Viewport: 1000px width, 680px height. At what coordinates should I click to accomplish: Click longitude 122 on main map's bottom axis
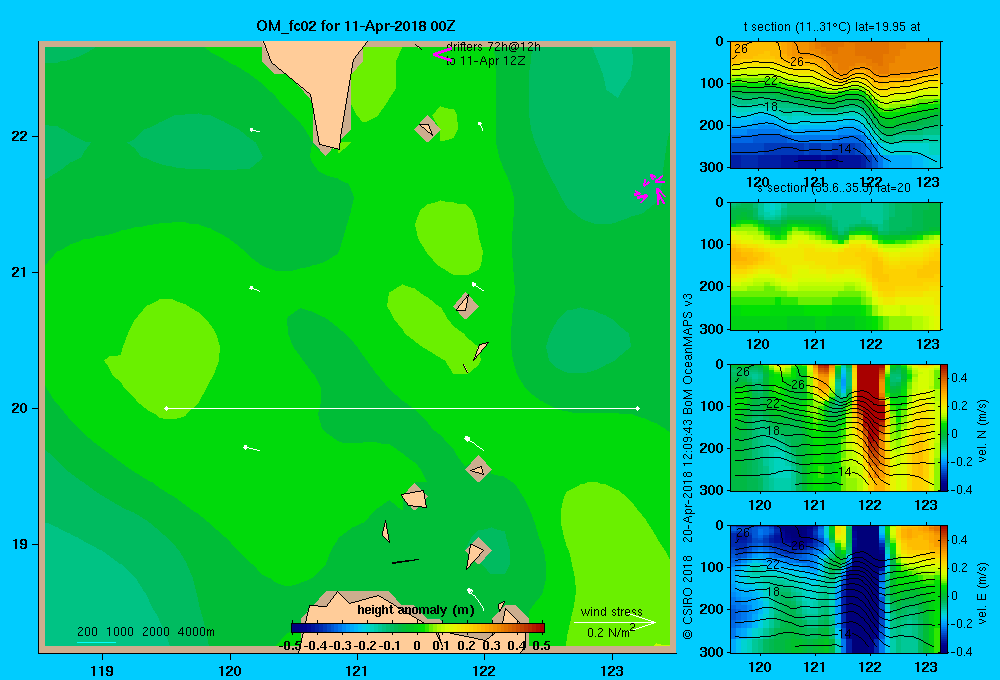[485, 670]
